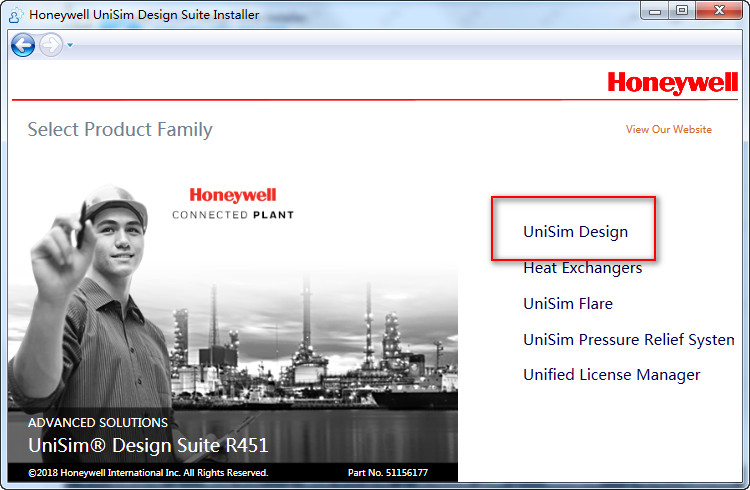Click the red Honeywell logo at top right
750x490 pixels.
(x=672, y=83)
